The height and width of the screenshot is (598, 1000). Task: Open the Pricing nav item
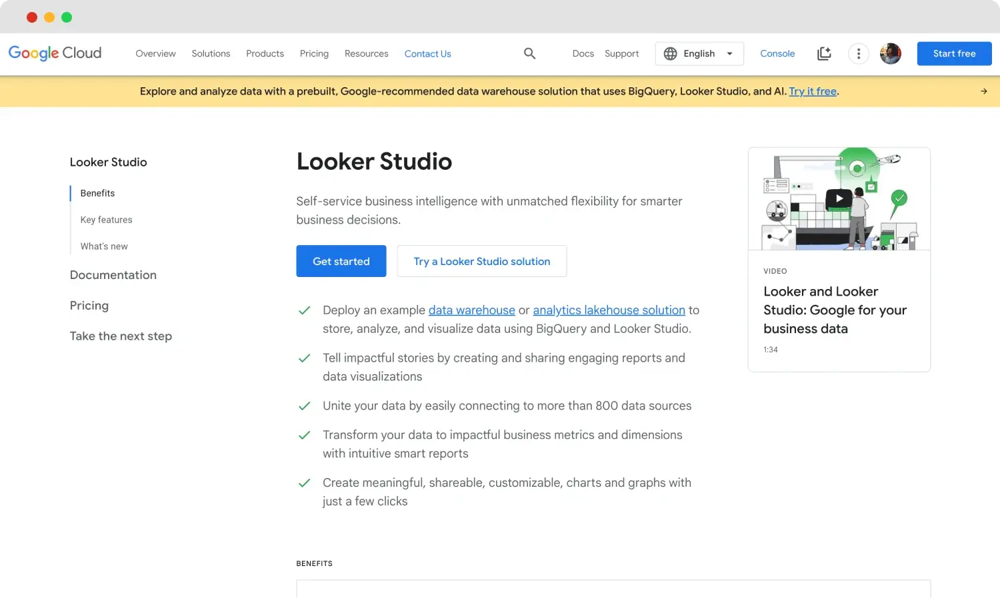point(313,53)
